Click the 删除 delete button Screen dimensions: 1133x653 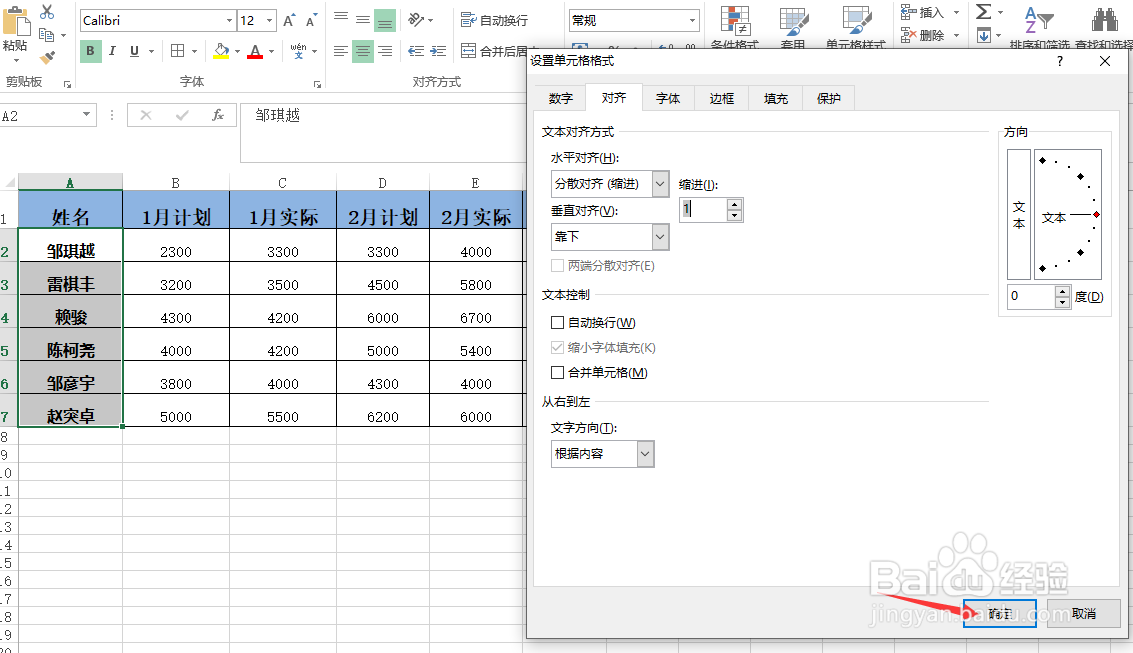tap(923, 35)
